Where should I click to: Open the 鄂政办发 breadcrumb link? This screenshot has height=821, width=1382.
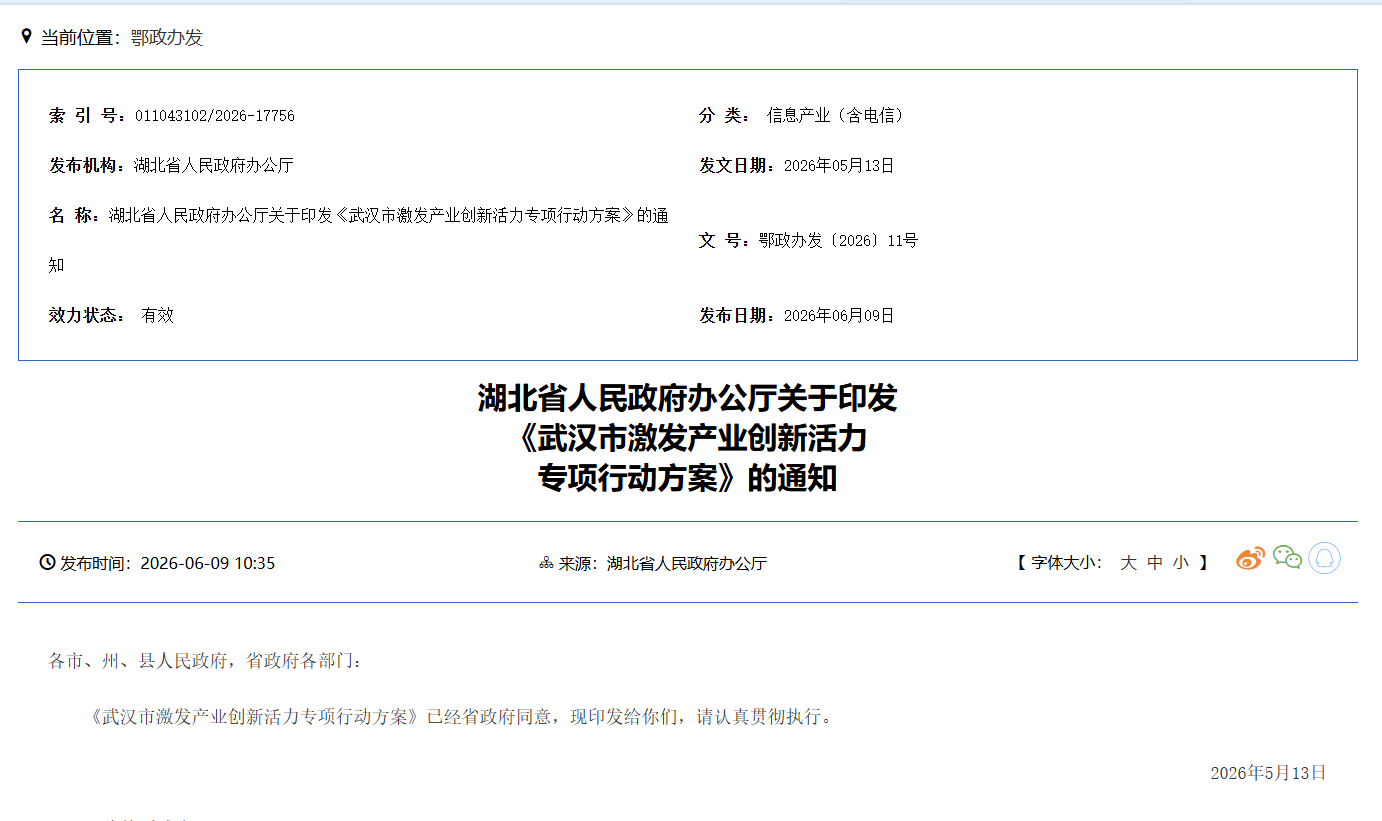(x=167, y=38)
